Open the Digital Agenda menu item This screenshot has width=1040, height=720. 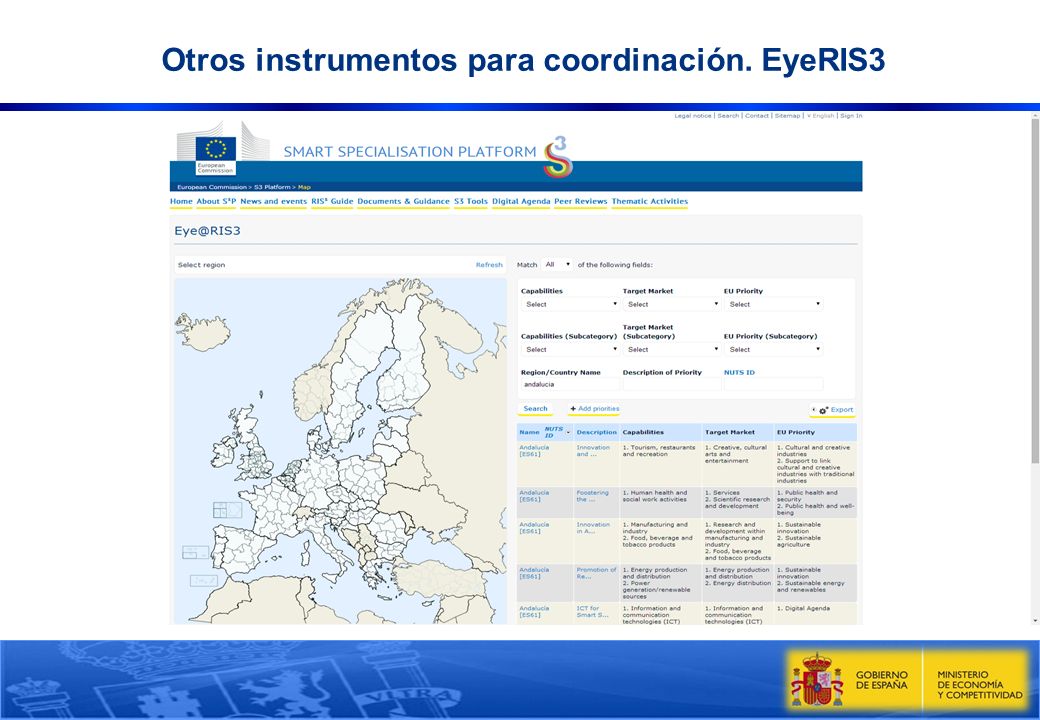pyautogui.click(x=521, y=202)
